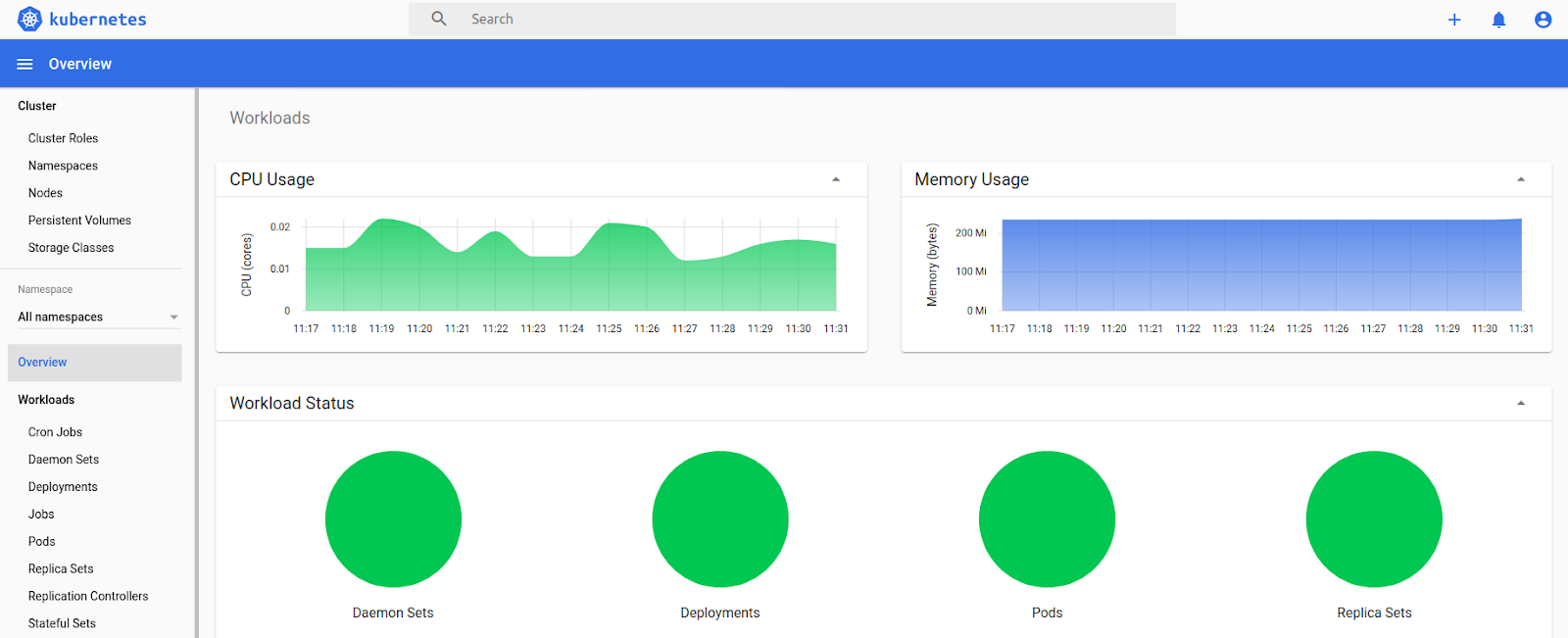Go to Jobs in sidebar

tap(41, 515)
